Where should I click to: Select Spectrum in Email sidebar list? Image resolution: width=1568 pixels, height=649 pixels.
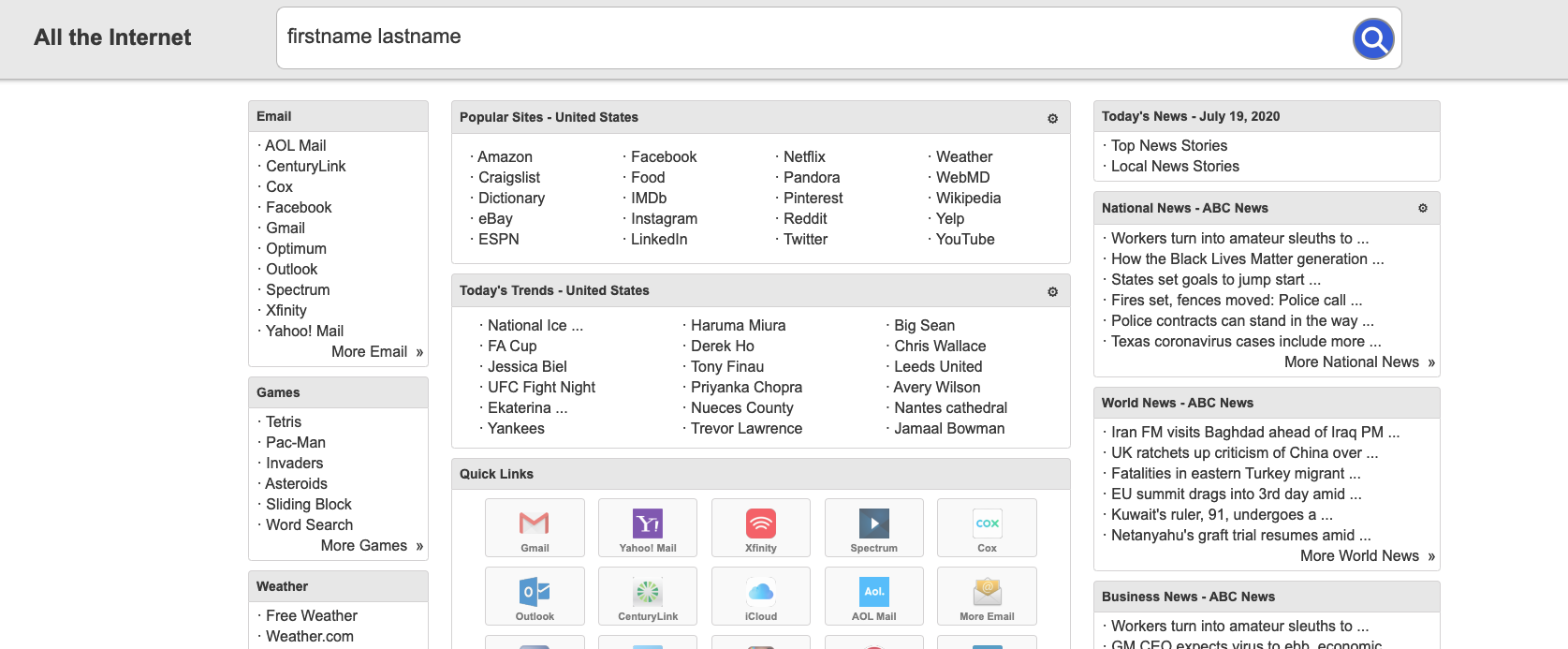(298, 290)
